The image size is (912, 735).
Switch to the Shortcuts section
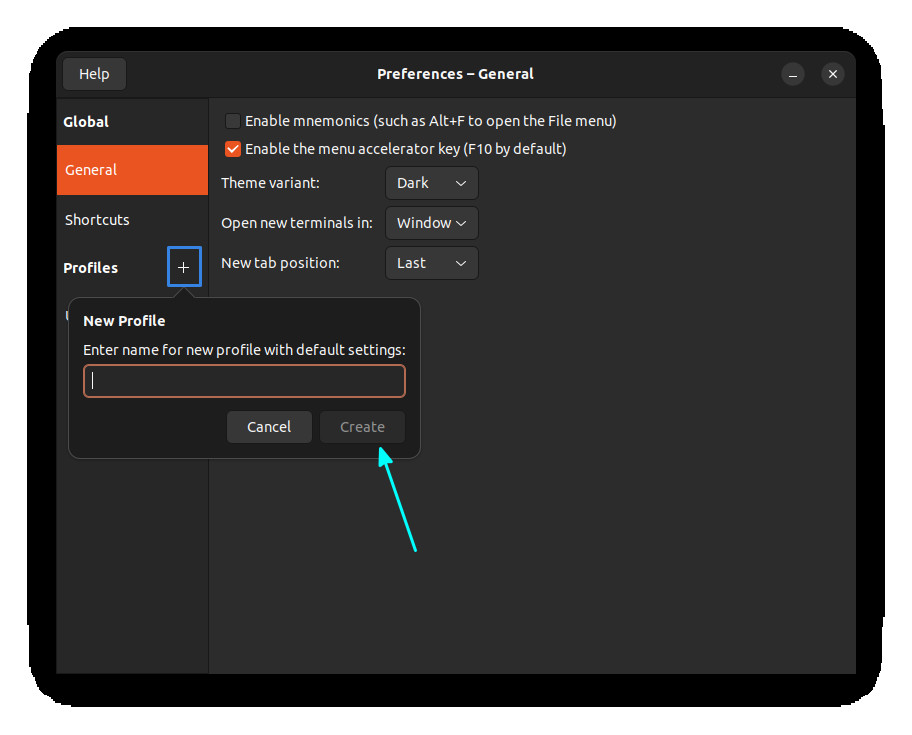[x=97, y=219]
